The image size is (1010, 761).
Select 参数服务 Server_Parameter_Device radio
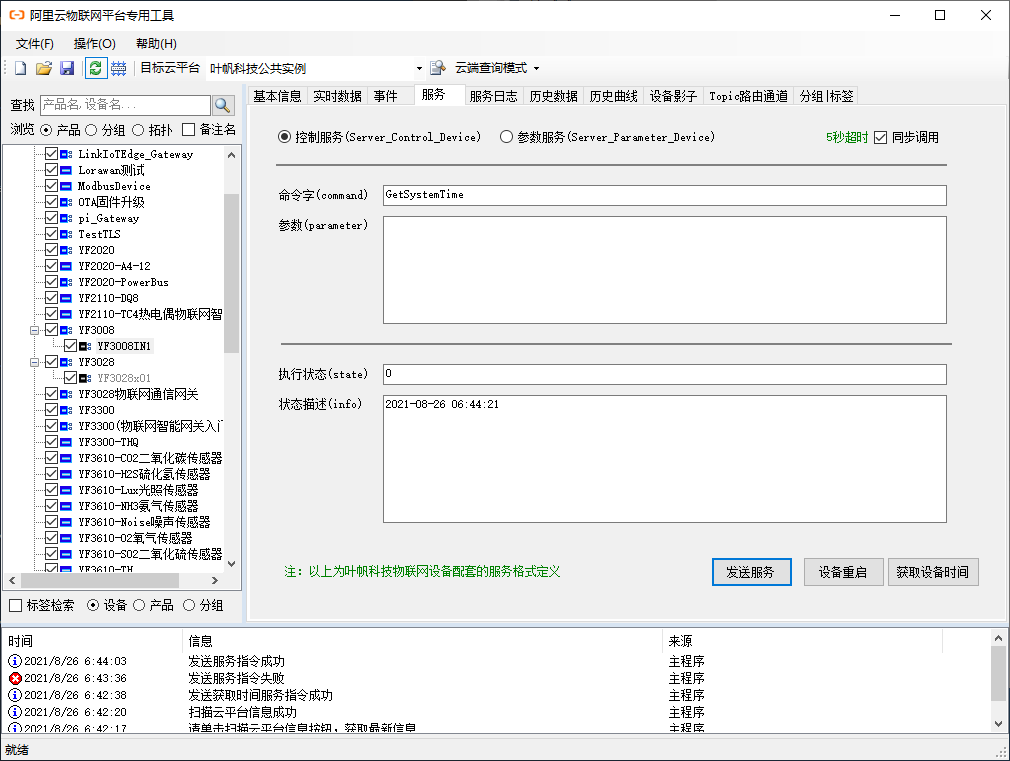click(x=506, y=137)
